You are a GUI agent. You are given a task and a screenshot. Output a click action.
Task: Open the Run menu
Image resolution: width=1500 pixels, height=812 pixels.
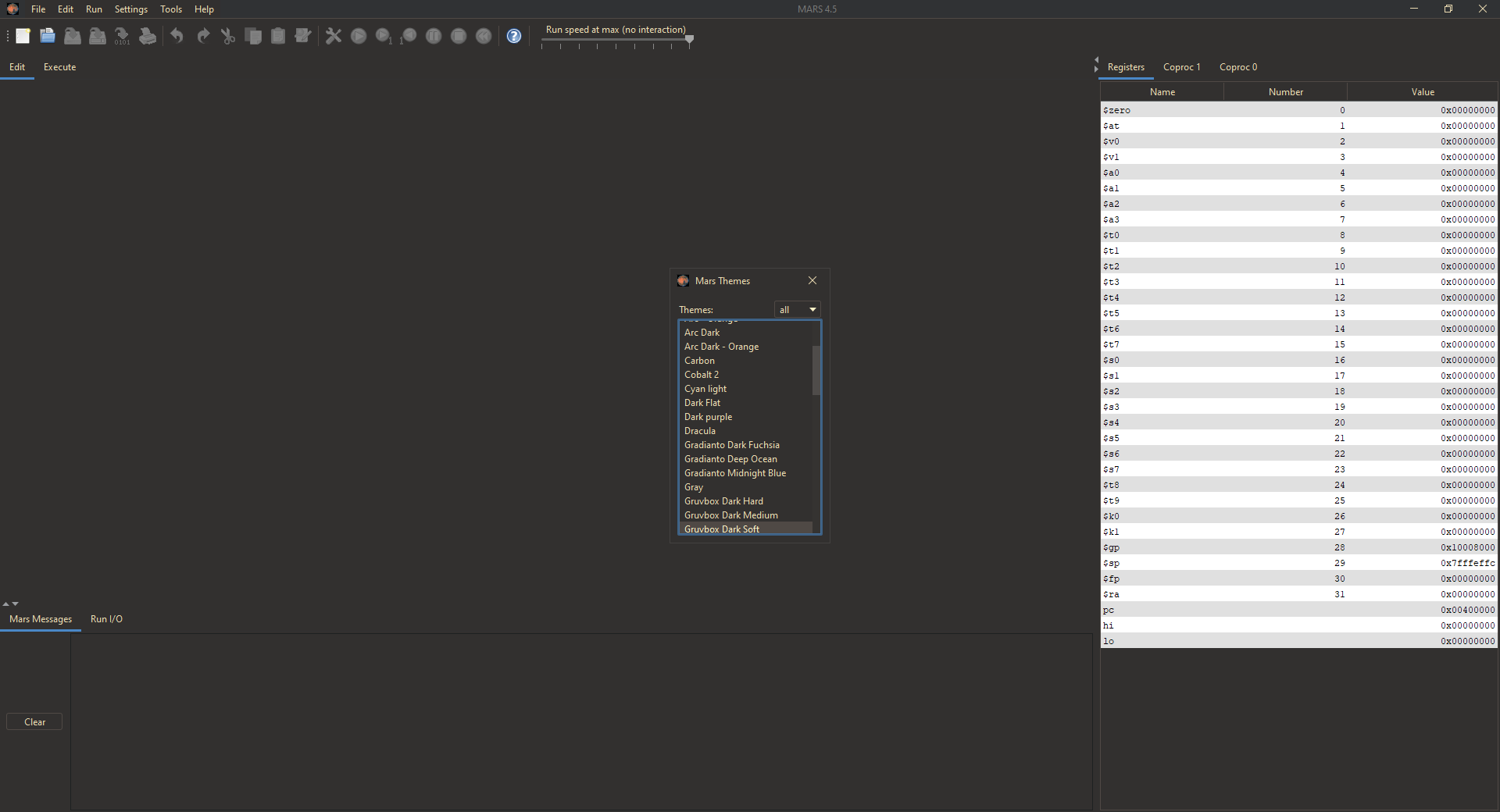94,9
